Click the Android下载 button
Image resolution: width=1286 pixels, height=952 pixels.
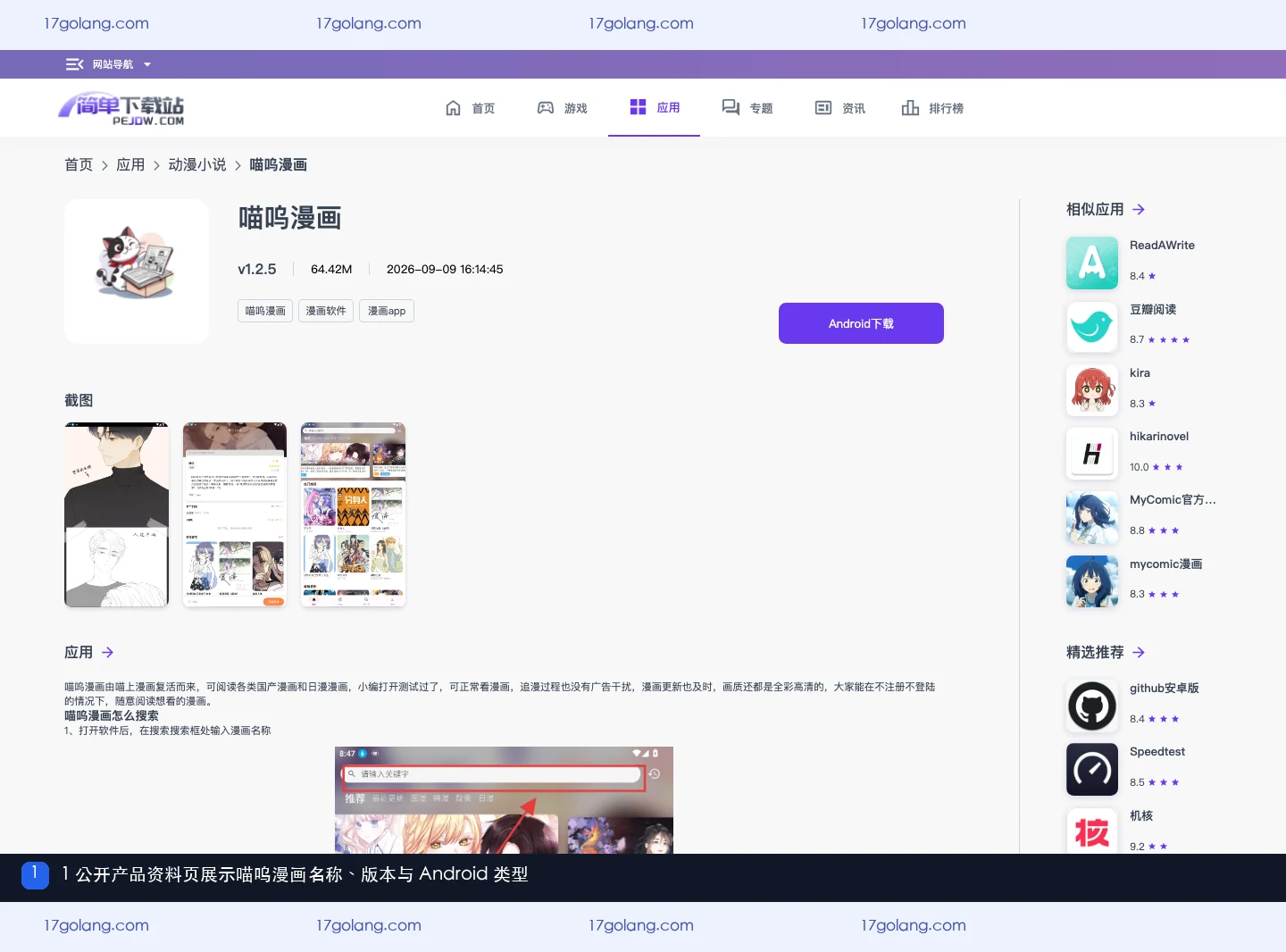[861, 323]
